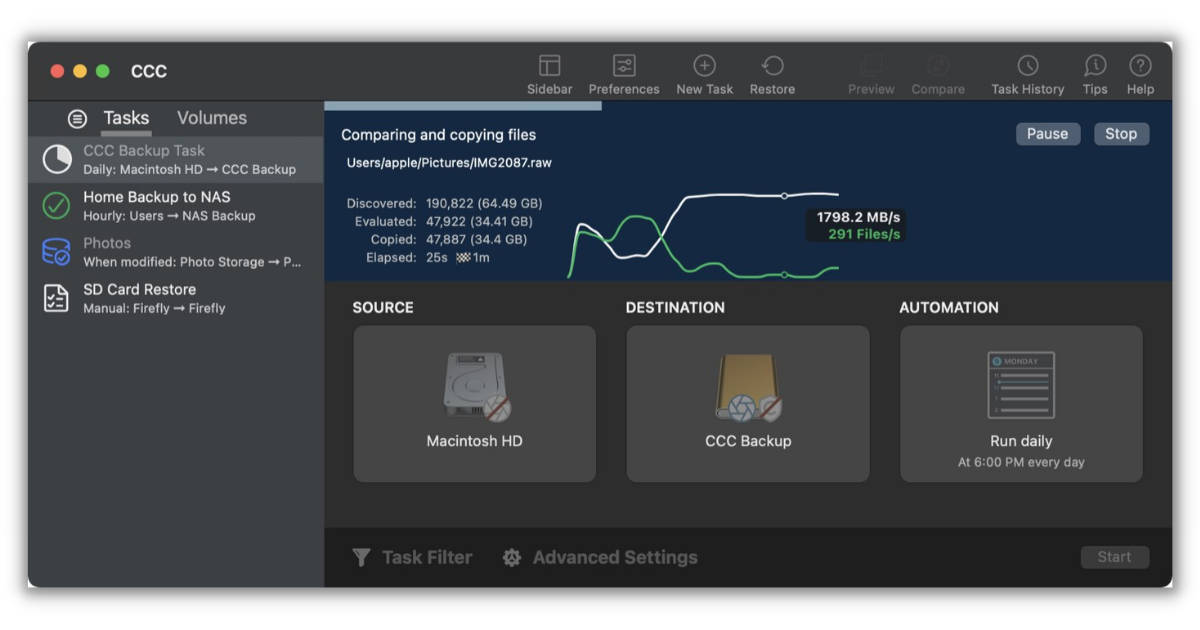Screen dimensions: 1200x630
Task: Open Advanced Settings for this task
Action: point(599,557)
